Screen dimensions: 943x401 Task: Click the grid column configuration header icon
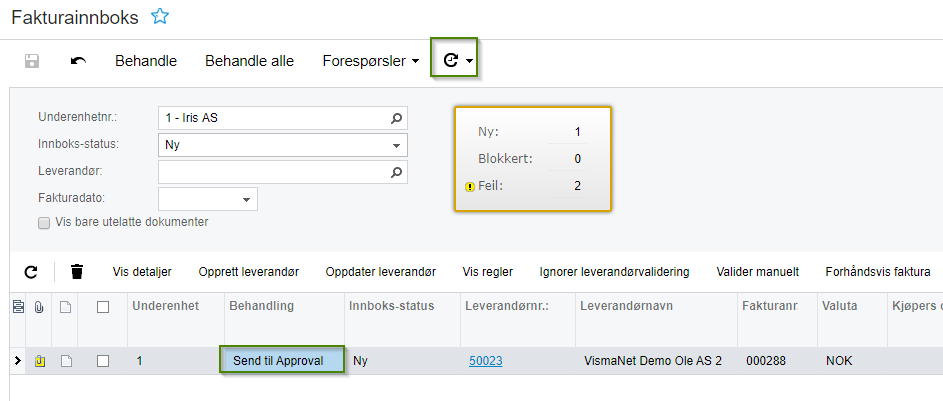click(x=18, y=307)
